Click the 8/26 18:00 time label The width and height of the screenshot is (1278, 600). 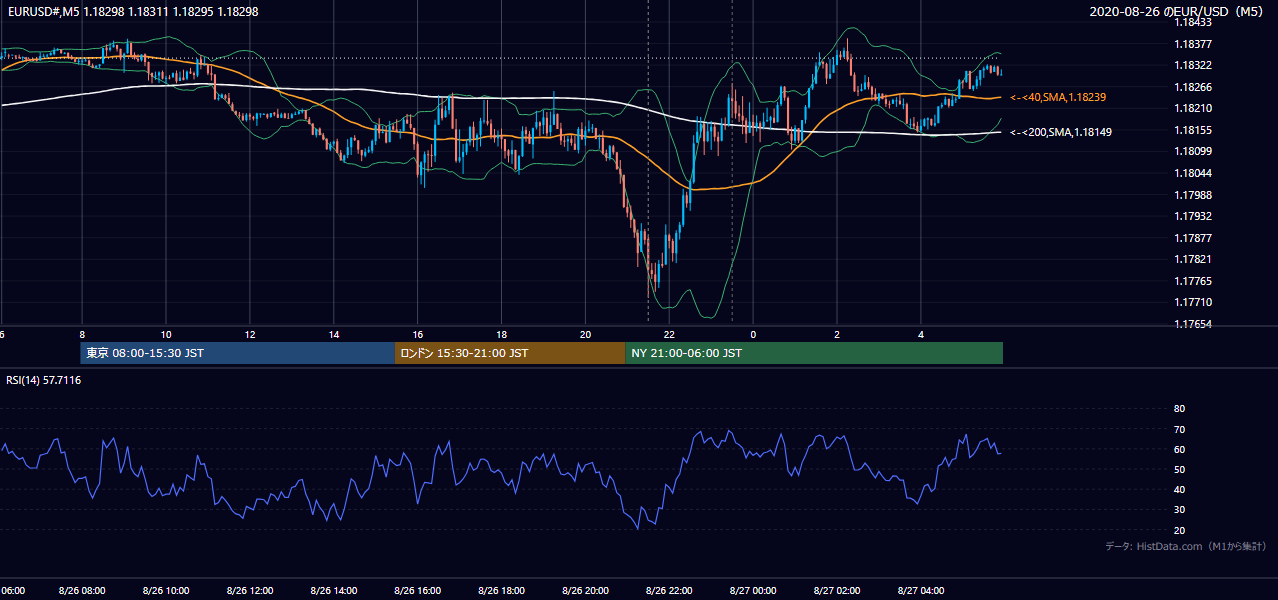coord(502,591)
